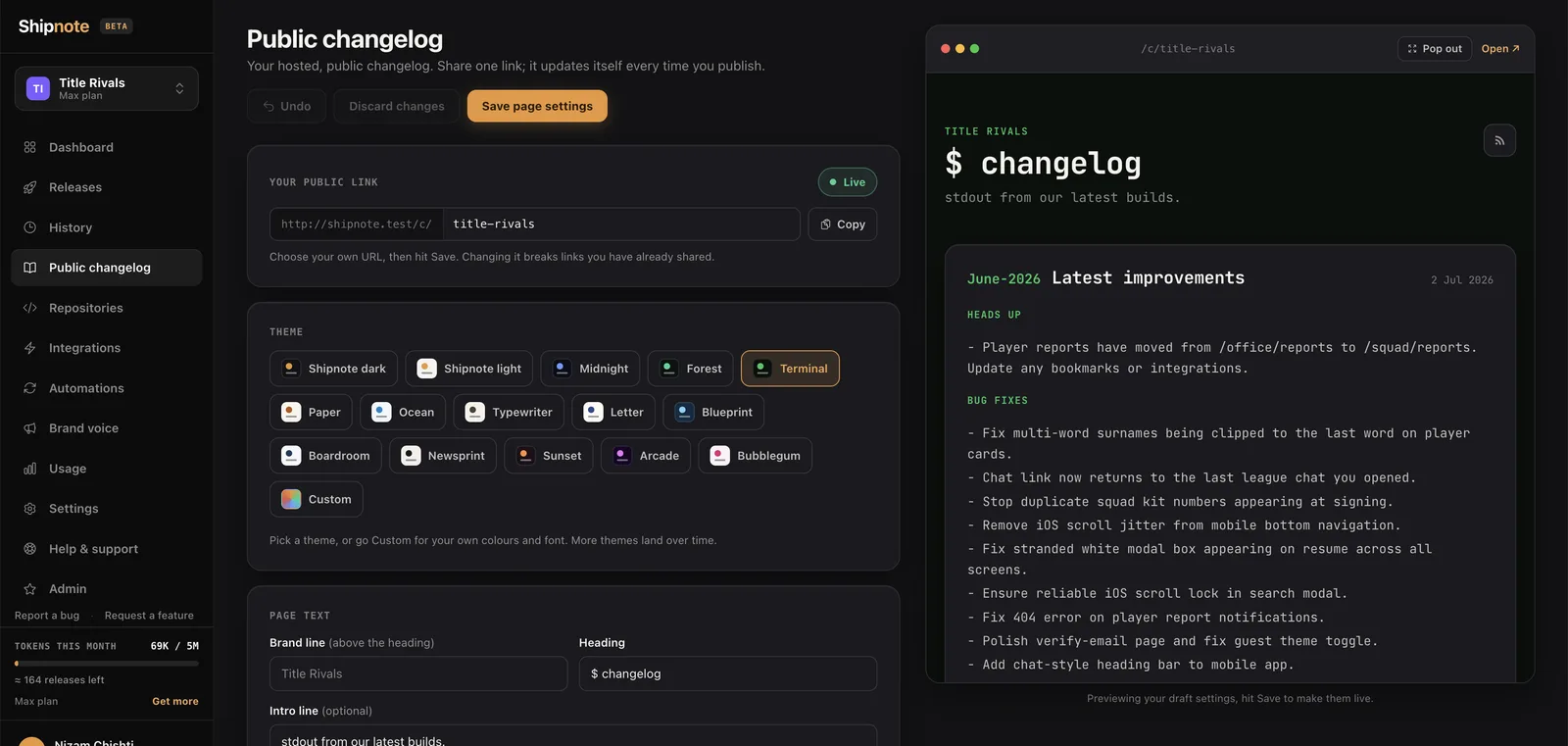Go to the Releases page
Image resolution: width=1568 pixels, height=746 pixels.
pos(106,187)
